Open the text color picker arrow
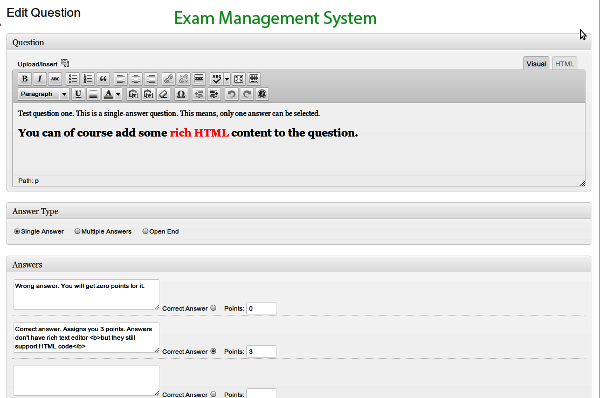 tap(118, 94)
